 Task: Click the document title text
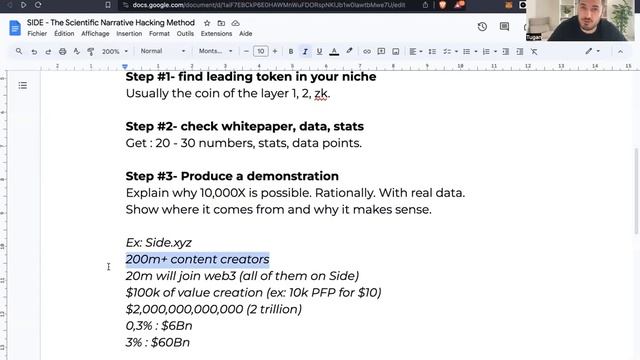tap(111, 22)
